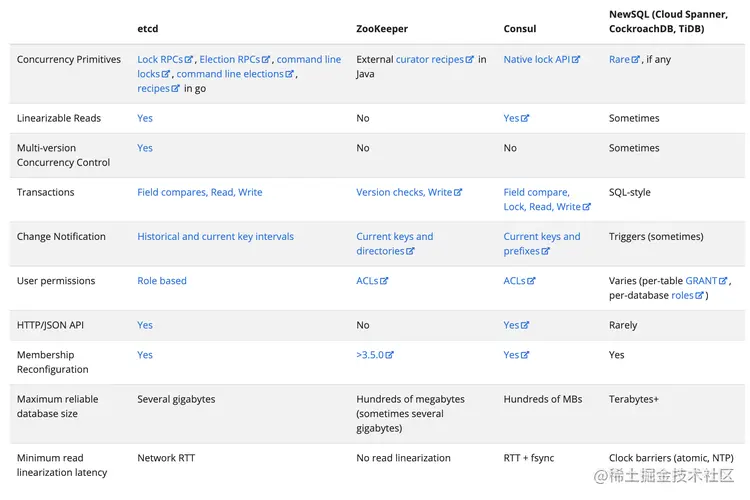
Task: Open the Election RPCs link
Action: click(229, 60)
